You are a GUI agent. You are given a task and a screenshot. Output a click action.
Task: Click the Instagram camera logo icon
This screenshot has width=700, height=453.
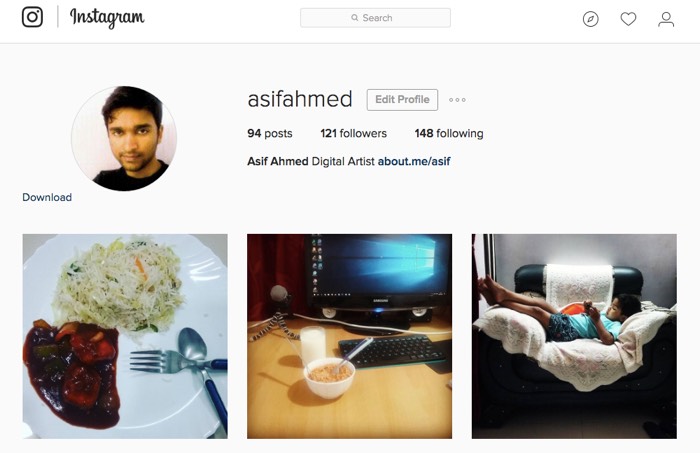point(33,17)
